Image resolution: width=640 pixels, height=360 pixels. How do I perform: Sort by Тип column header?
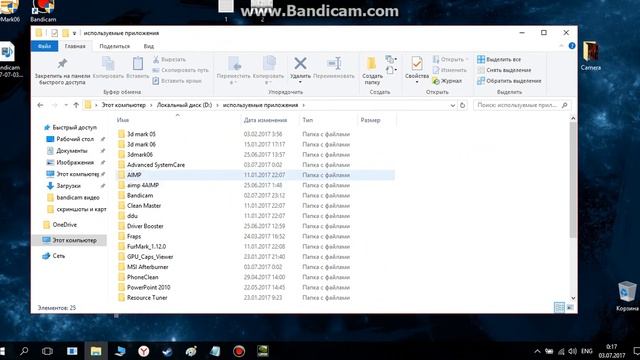(308, 120)
